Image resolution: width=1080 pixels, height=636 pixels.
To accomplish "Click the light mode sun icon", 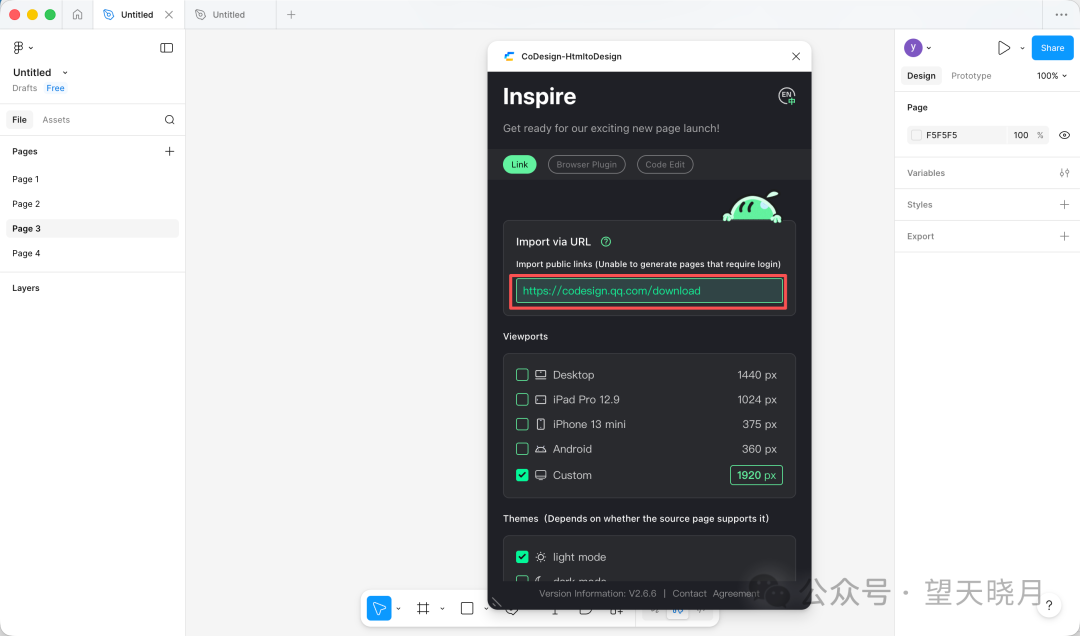I will (541, 557).
